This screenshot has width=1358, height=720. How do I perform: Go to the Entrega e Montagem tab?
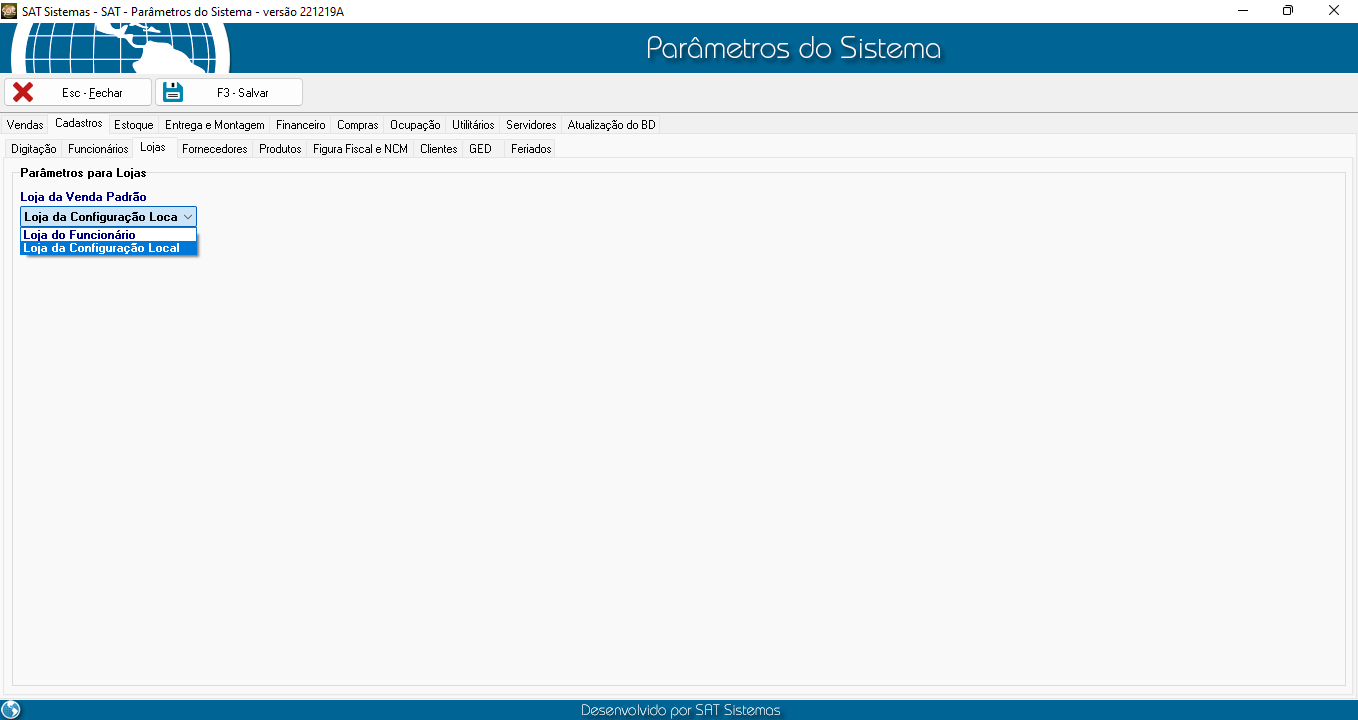point(214,125)
